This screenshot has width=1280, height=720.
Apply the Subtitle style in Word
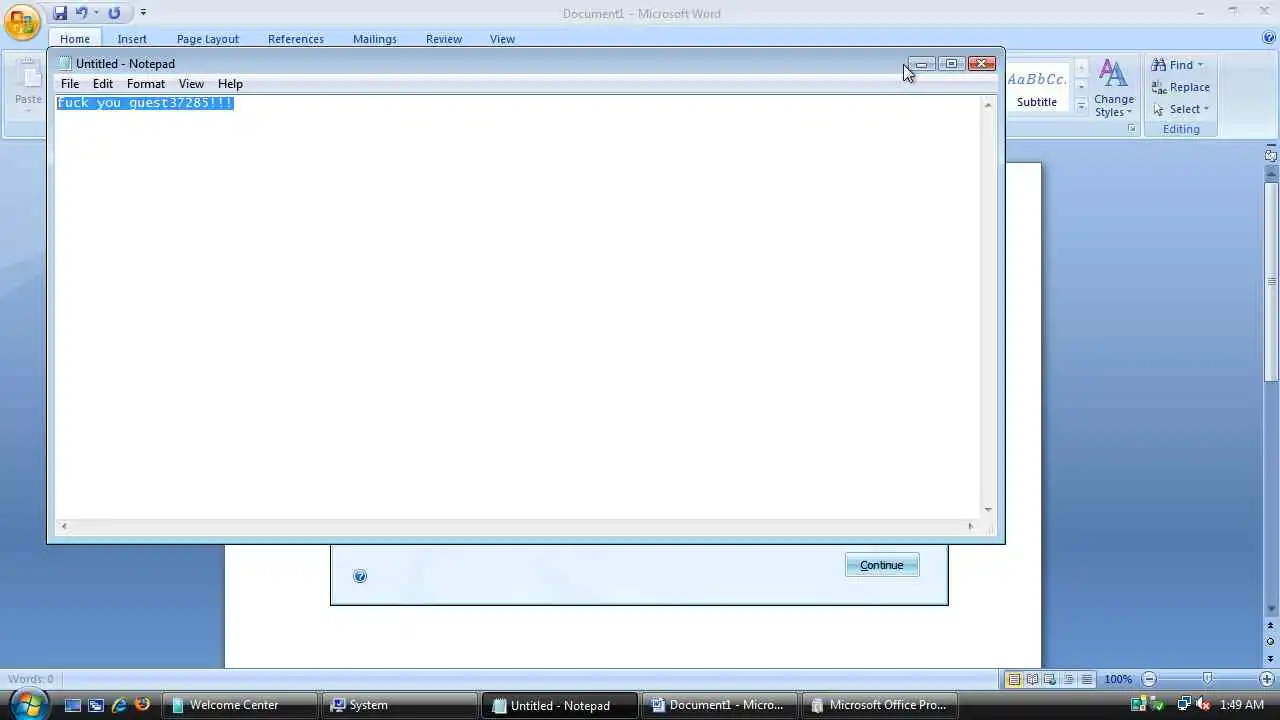pos(1037,87)
